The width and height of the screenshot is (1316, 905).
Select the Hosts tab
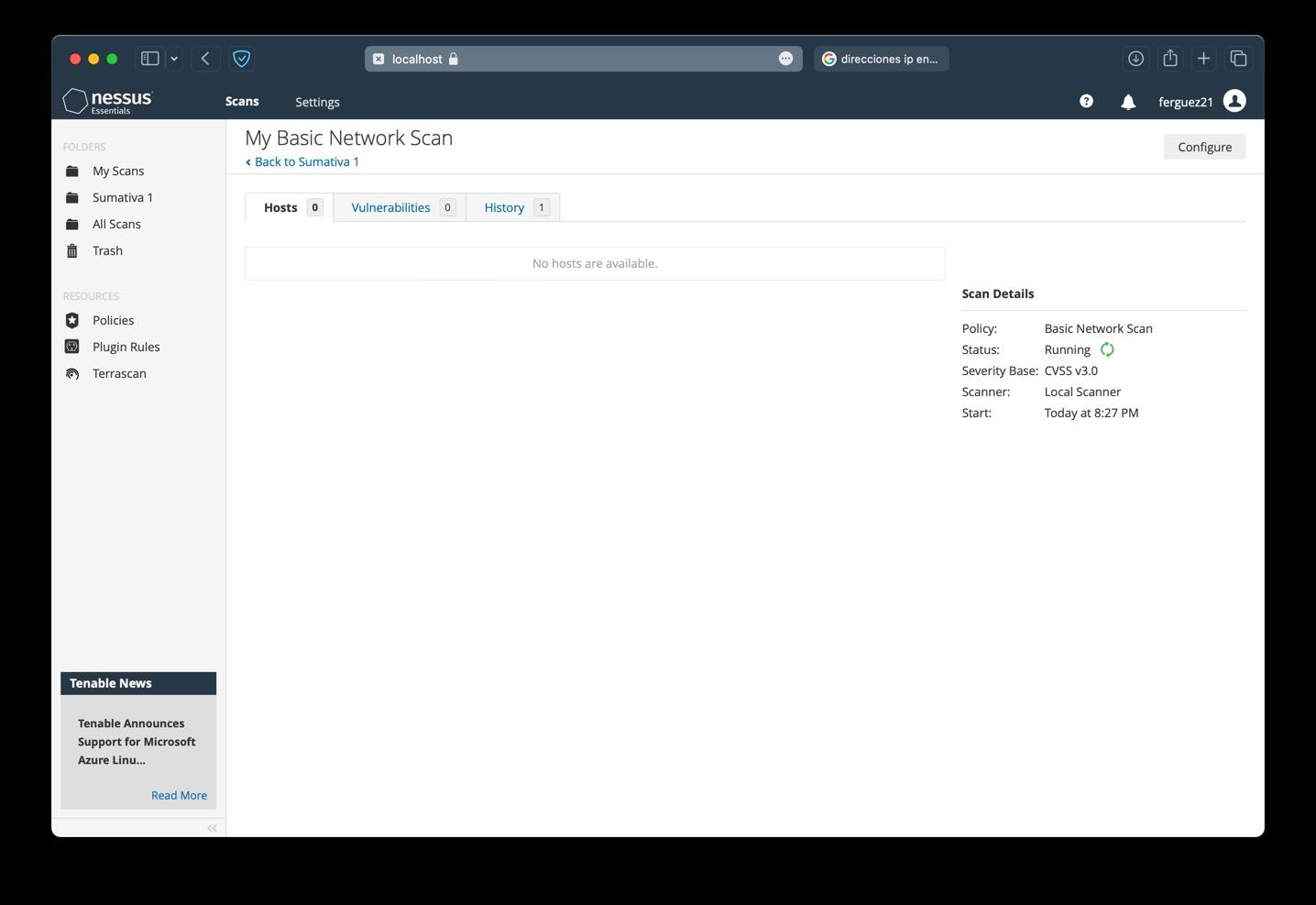290,207
